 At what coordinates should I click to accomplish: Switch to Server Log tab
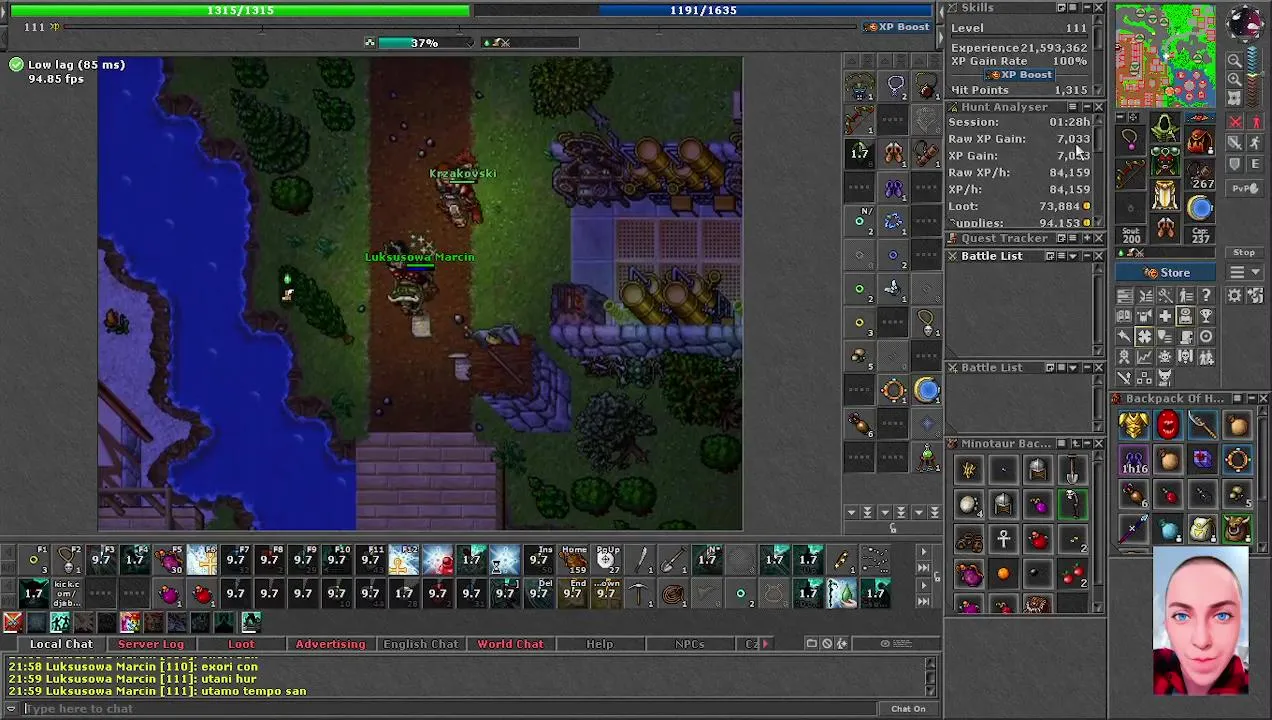(x=151, y=644)
